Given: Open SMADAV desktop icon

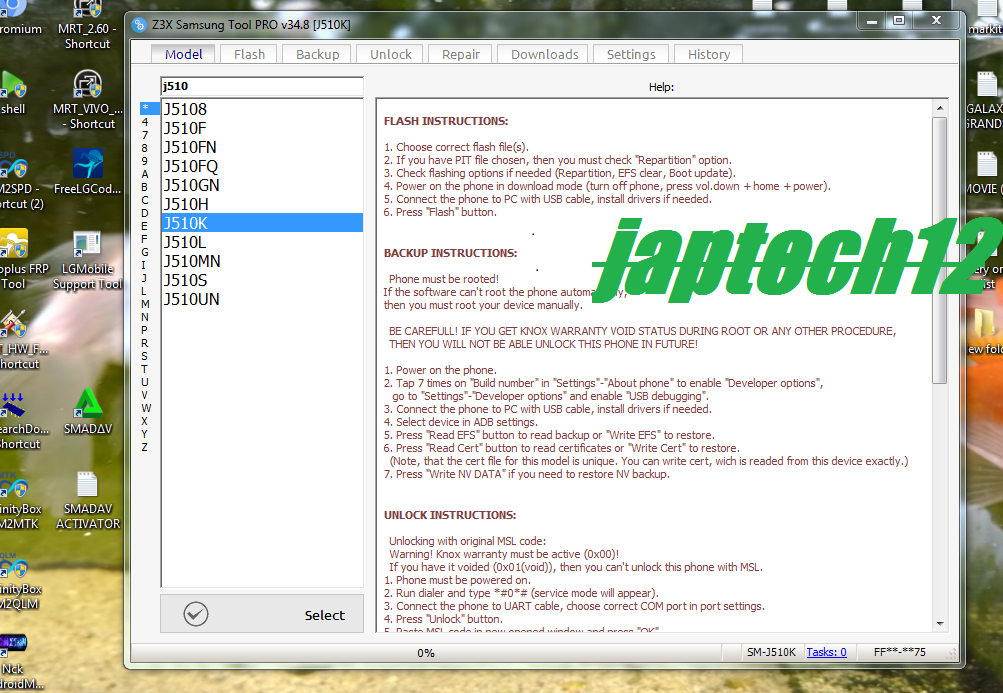Looking at the screenshot, I should point(88,412).
